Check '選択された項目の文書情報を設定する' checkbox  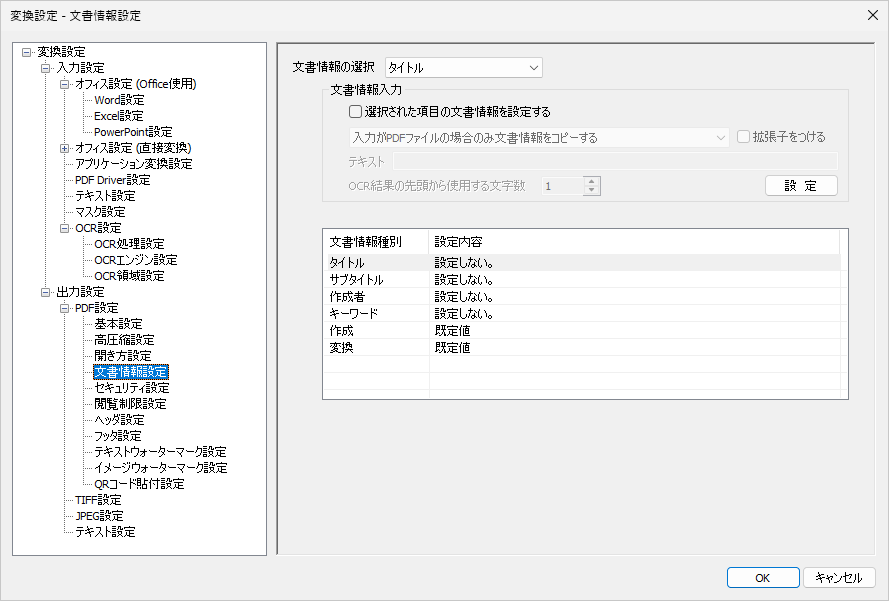click(x=355, y=112)
